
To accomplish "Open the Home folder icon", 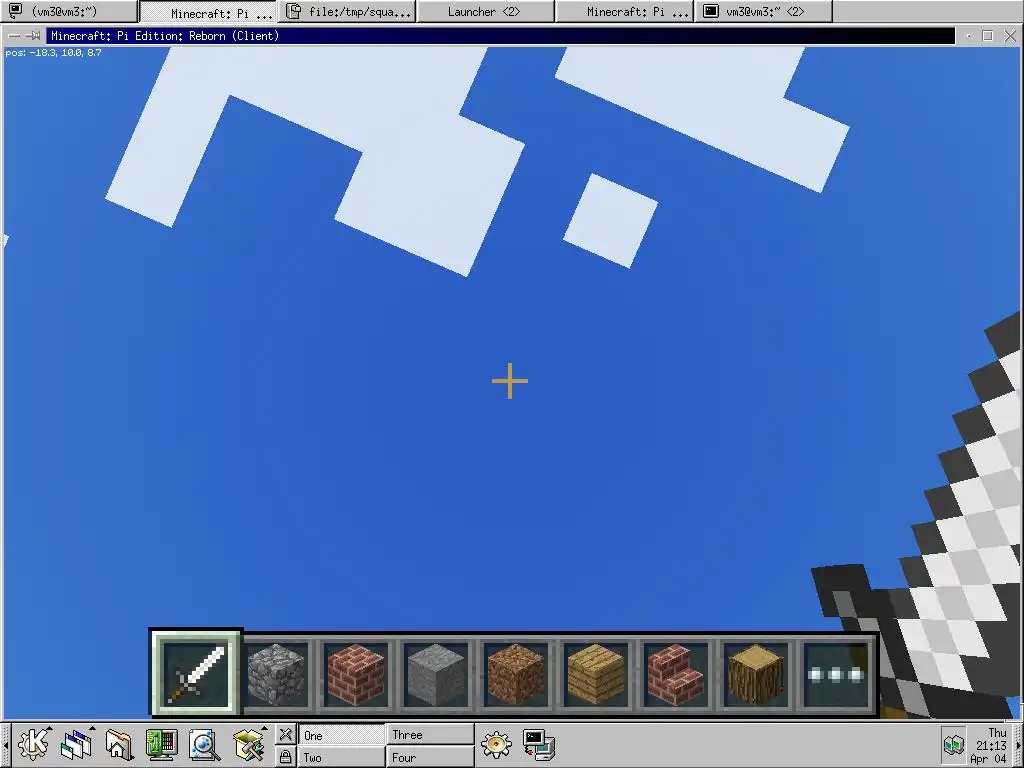I will pos(119,746).
